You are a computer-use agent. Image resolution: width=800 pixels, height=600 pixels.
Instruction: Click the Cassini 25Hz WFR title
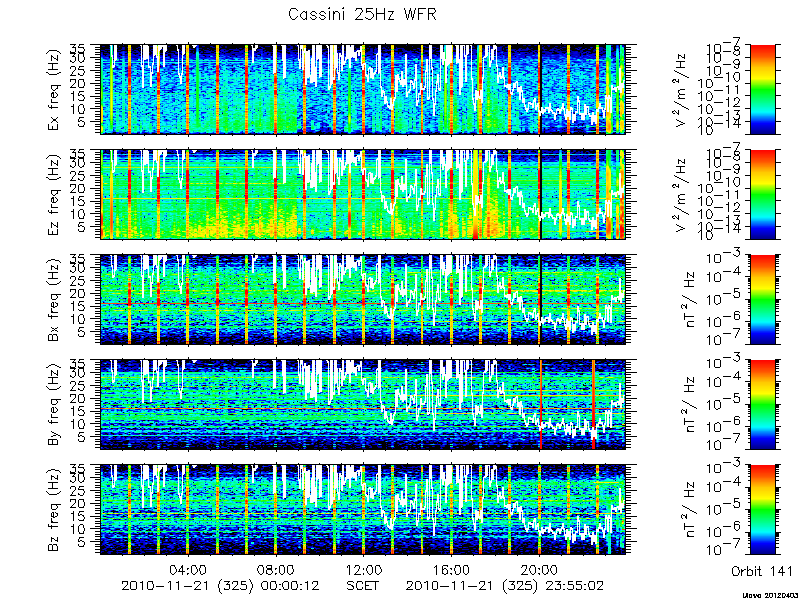pyautogui.click(x=362, y=14)
